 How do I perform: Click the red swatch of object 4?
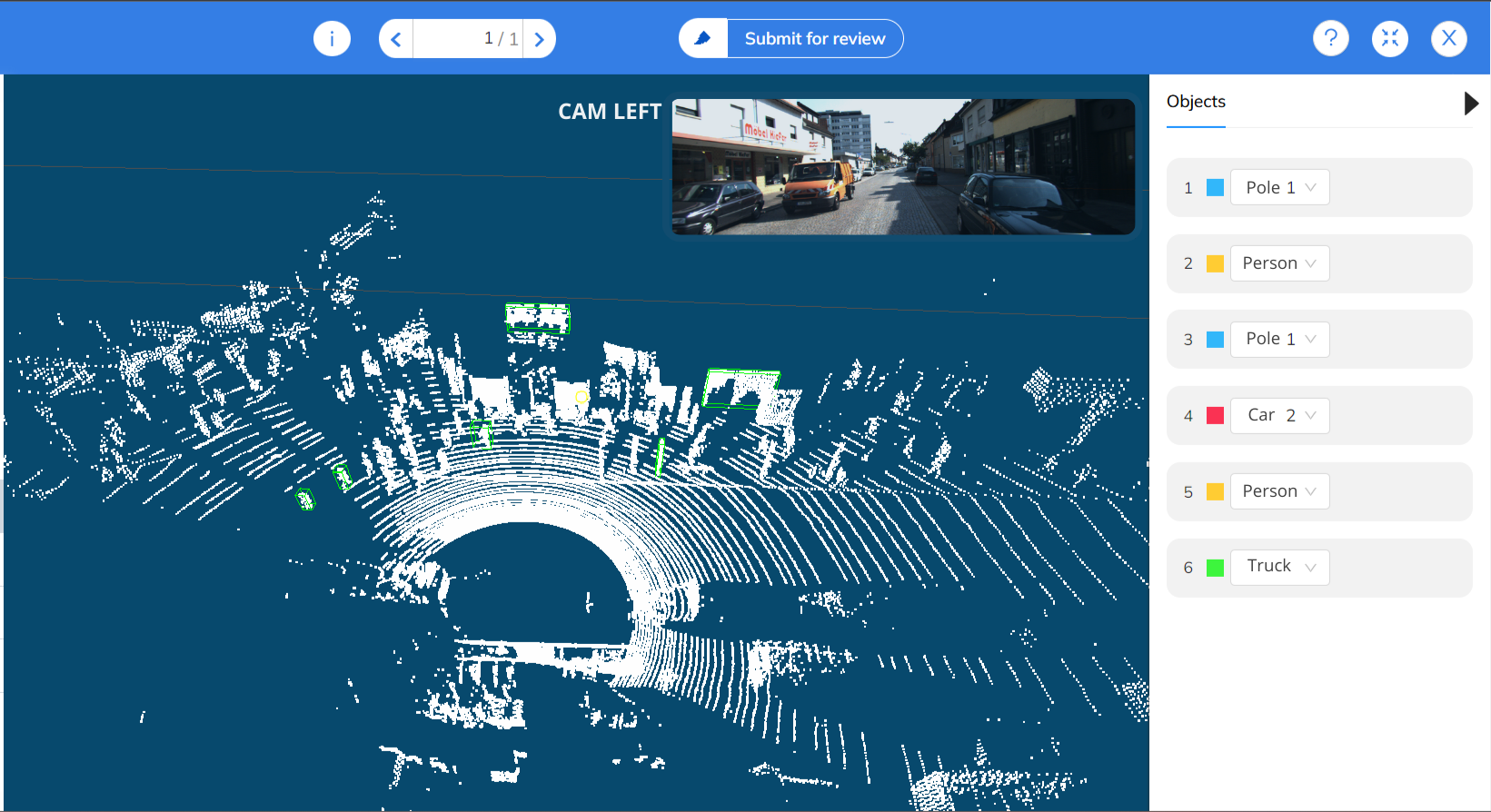(x=1215, y=416)
